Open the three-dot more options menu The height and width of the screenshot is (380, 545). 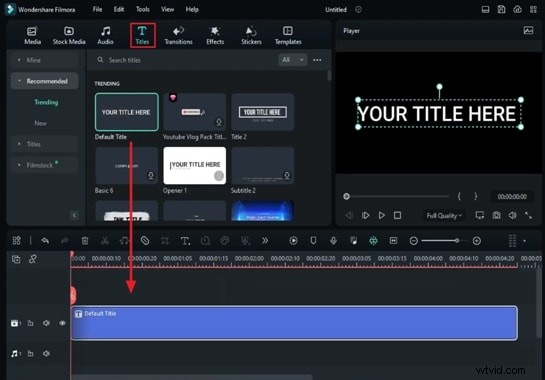[317, 60]
